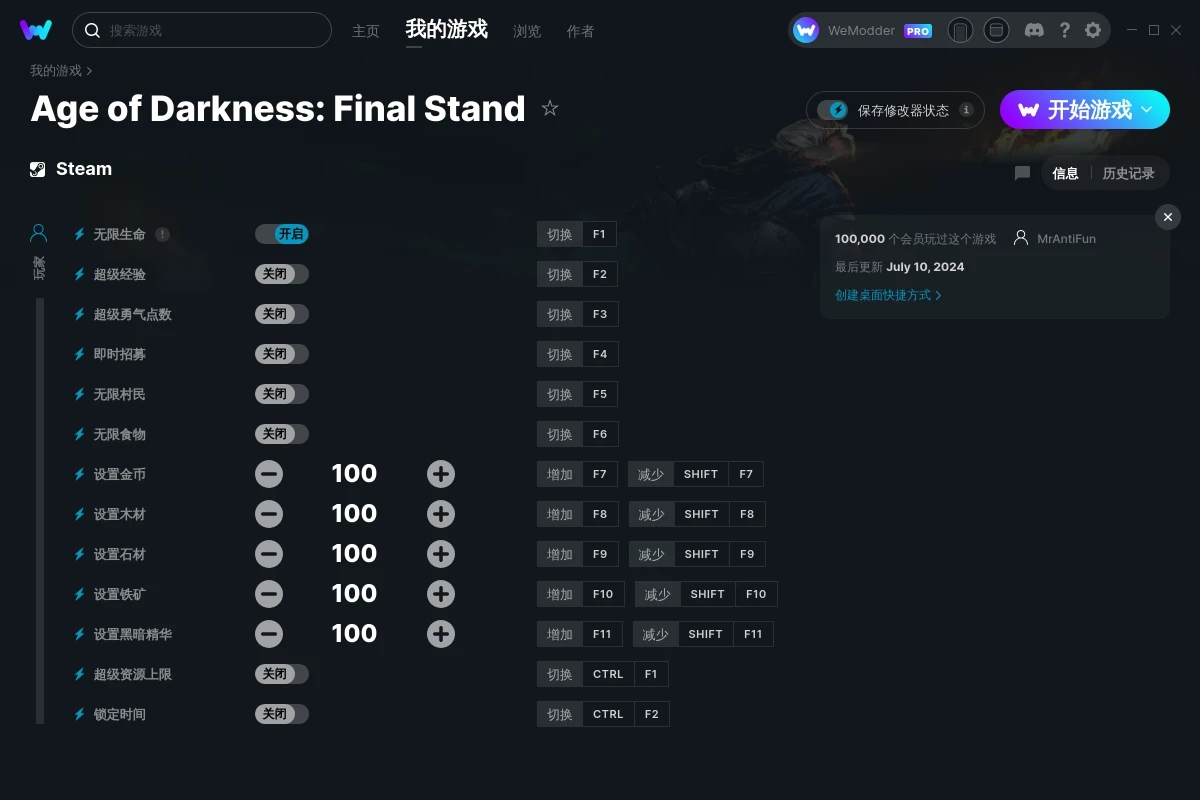Click the plus icon for 设置金币
The width and height of the screenshot is (1200, 800).
click(441, 474)
